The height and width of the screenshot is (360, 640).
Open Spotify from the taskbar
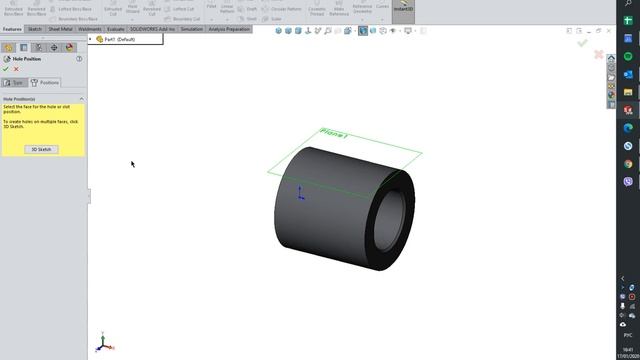628,56
